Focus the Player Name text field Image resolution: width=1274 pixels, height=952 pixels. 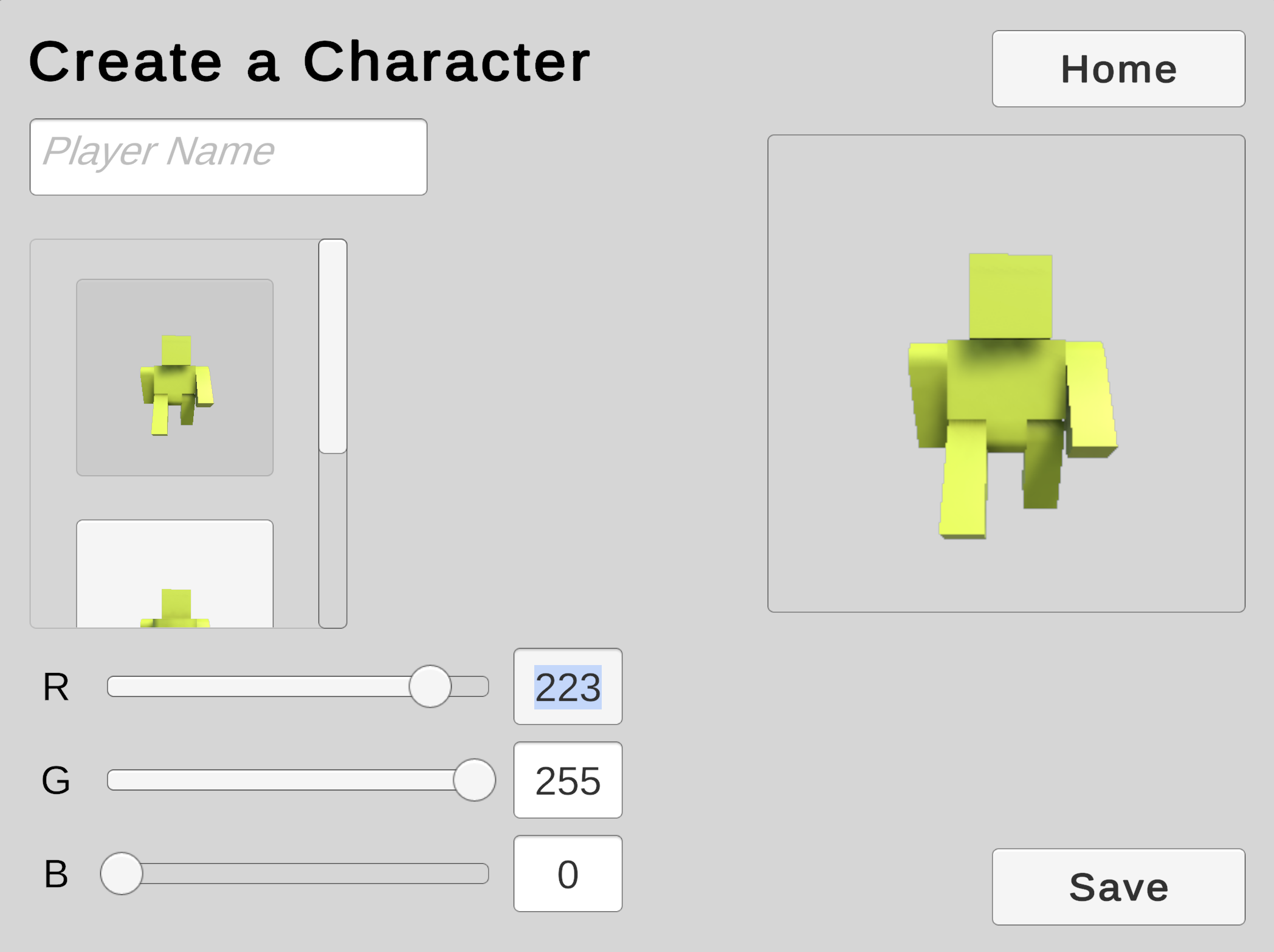coord(229,157)
